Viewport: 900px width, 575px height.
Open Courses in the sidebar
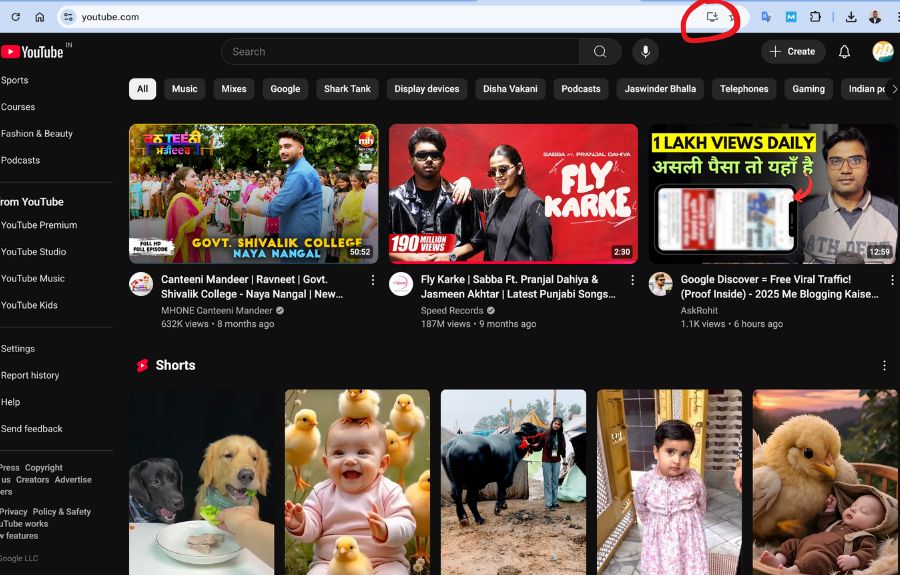[18, 107]
